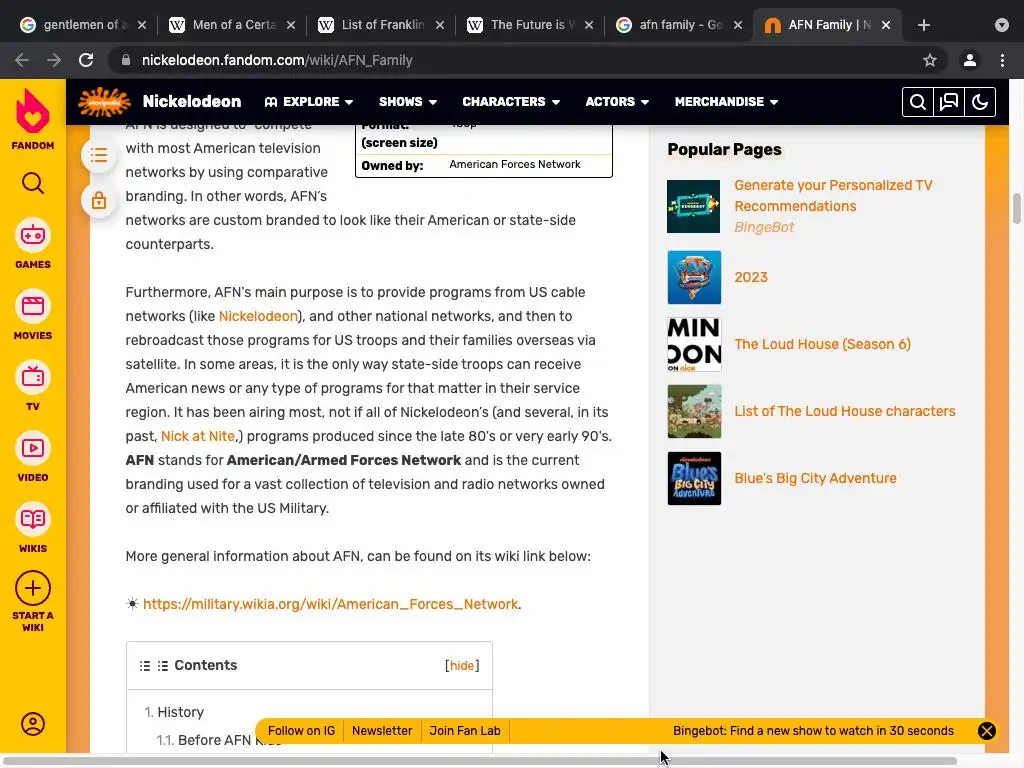Image resolution: width=1024 pixels, height=768 pixels.
Task: Switch to the 'List of Franklin' tab
Action: point(383,25)
